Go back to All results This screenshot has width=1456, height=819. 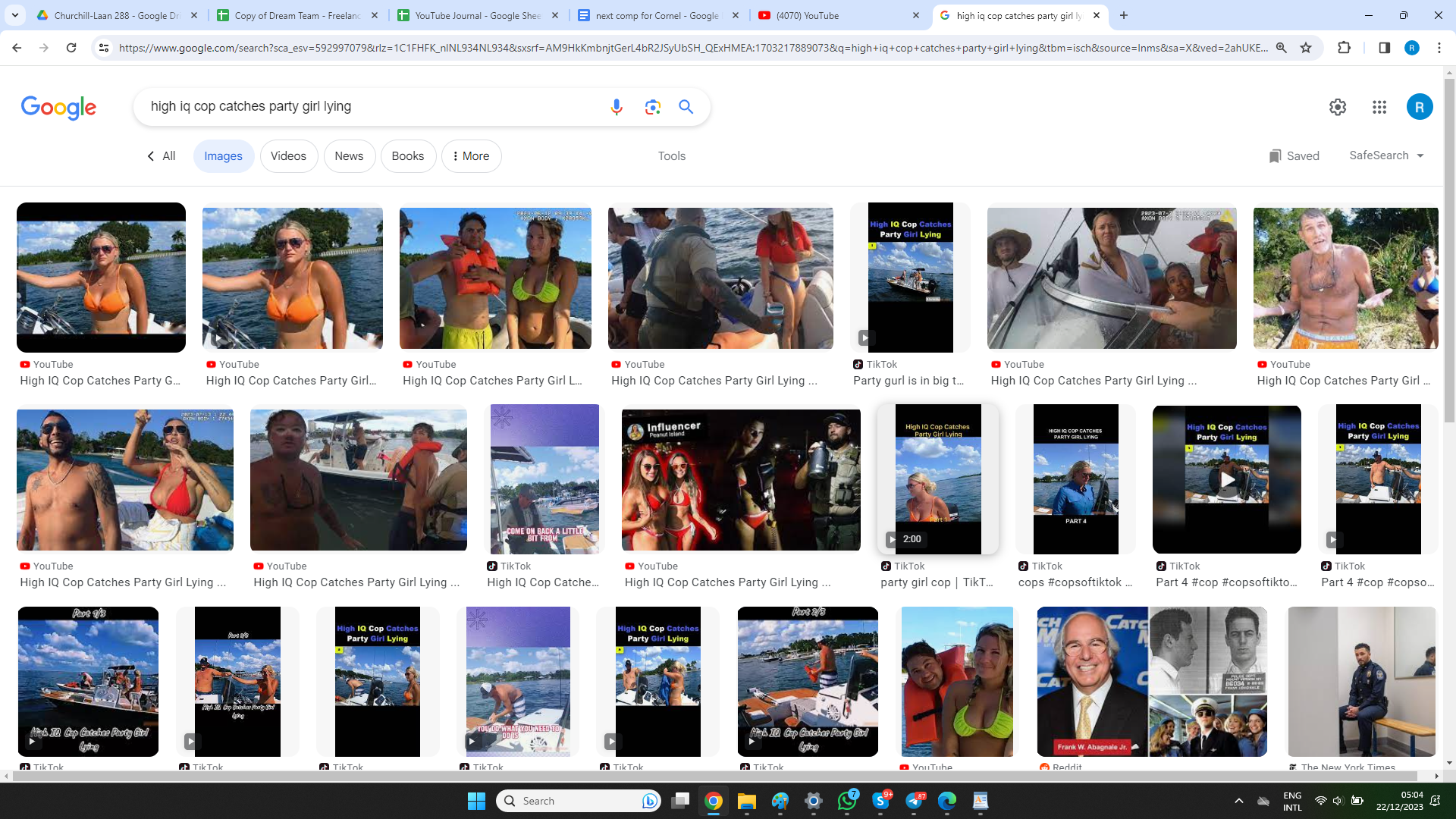[x=161, y=156]
